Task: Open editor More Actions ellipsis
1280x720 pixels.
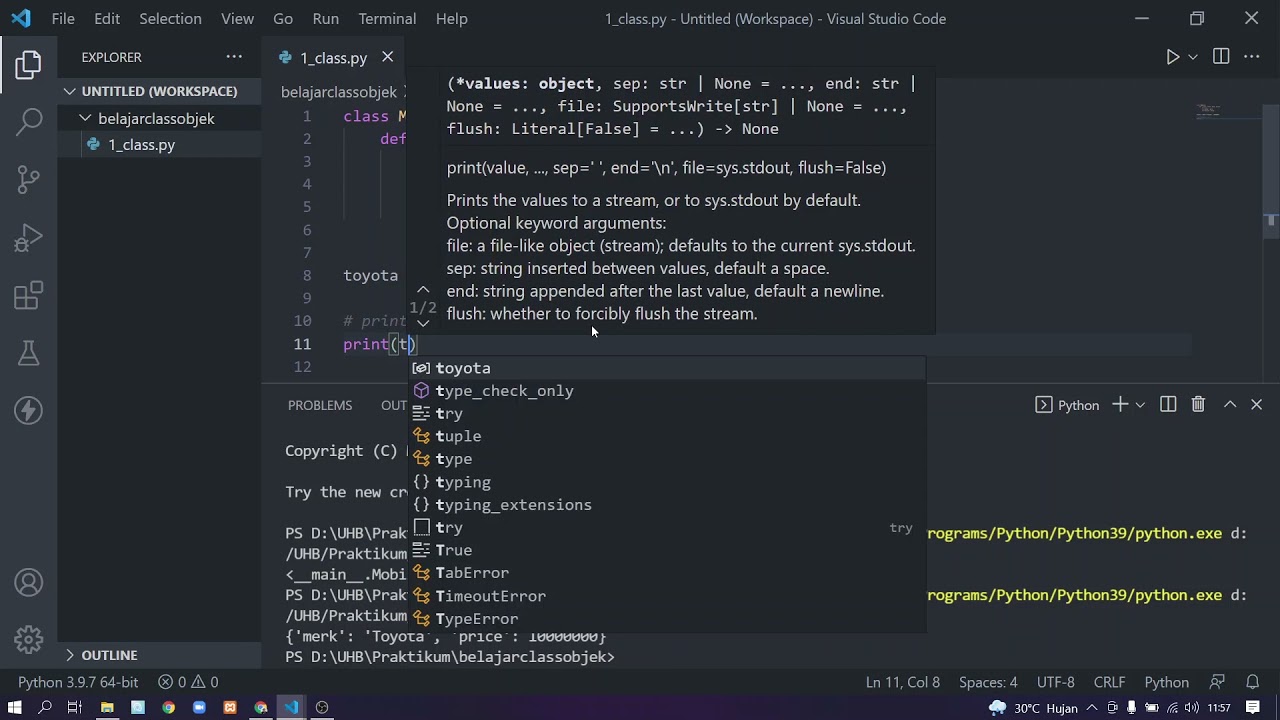Action: [1252, 57]
